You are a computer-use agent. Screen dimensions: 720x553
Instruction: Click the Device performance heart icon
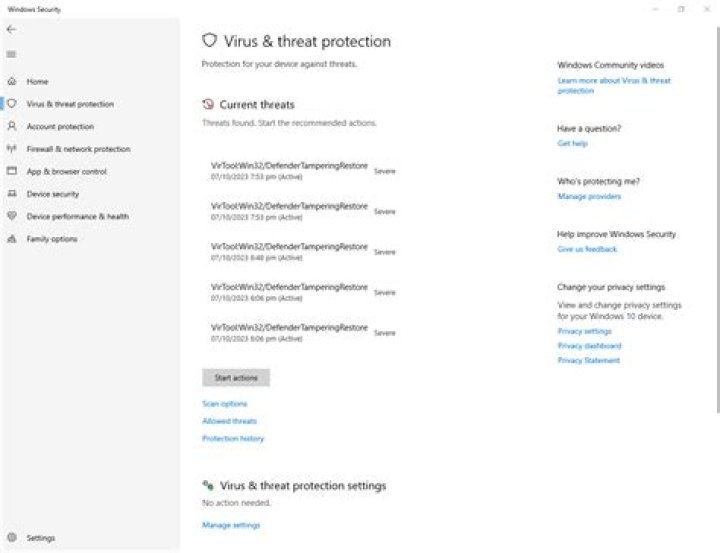tap(12, 216)
